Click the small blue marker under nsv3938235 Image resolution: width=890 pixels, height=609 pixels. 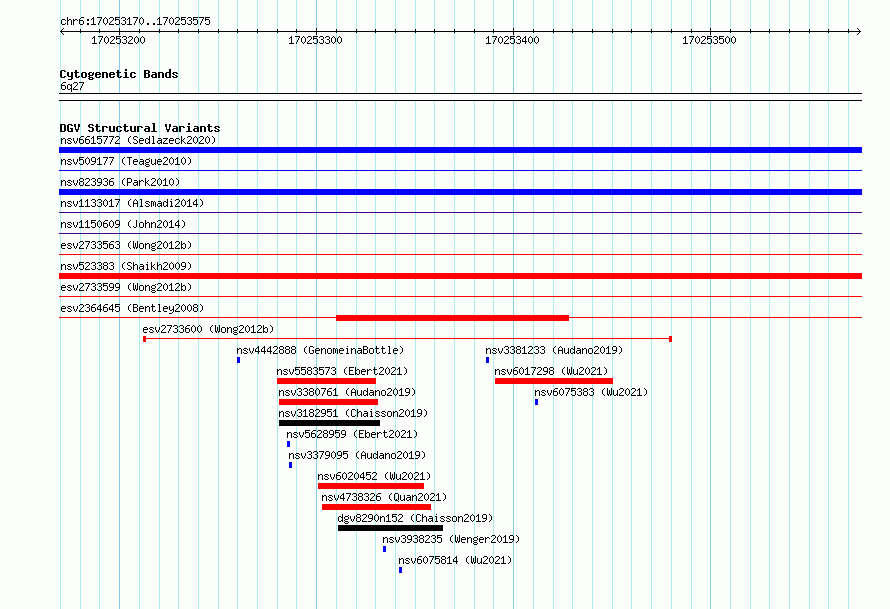pos(384,549)
